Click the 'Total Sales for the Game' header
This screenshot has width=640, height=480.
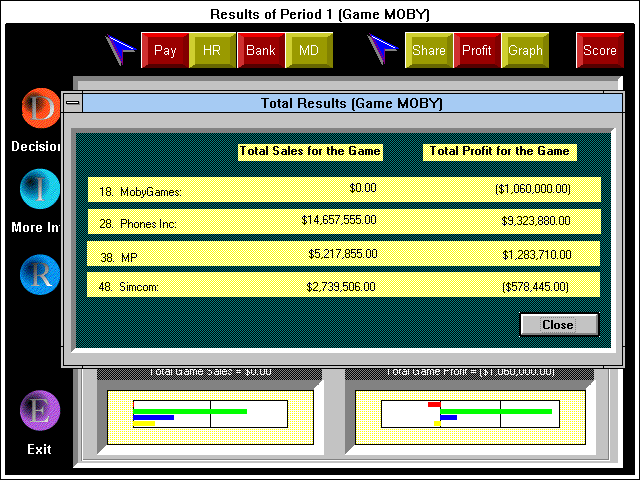(x=310, y=151)
